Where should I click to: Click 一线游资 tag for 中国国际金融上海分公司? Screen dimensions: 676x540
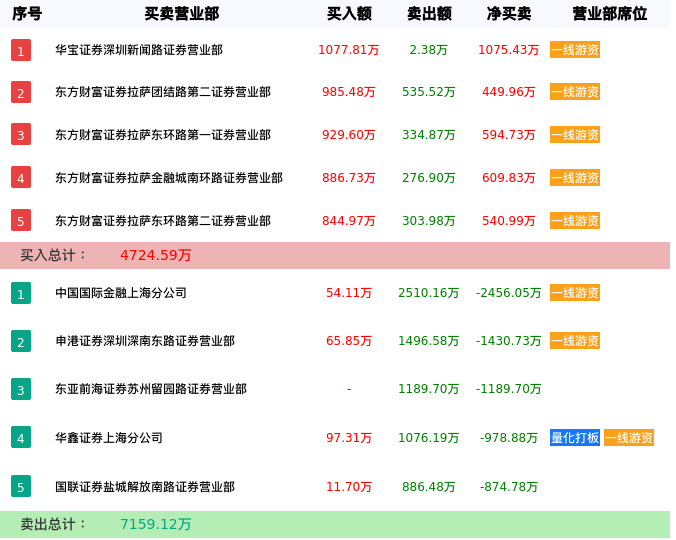tap(575, 293)
